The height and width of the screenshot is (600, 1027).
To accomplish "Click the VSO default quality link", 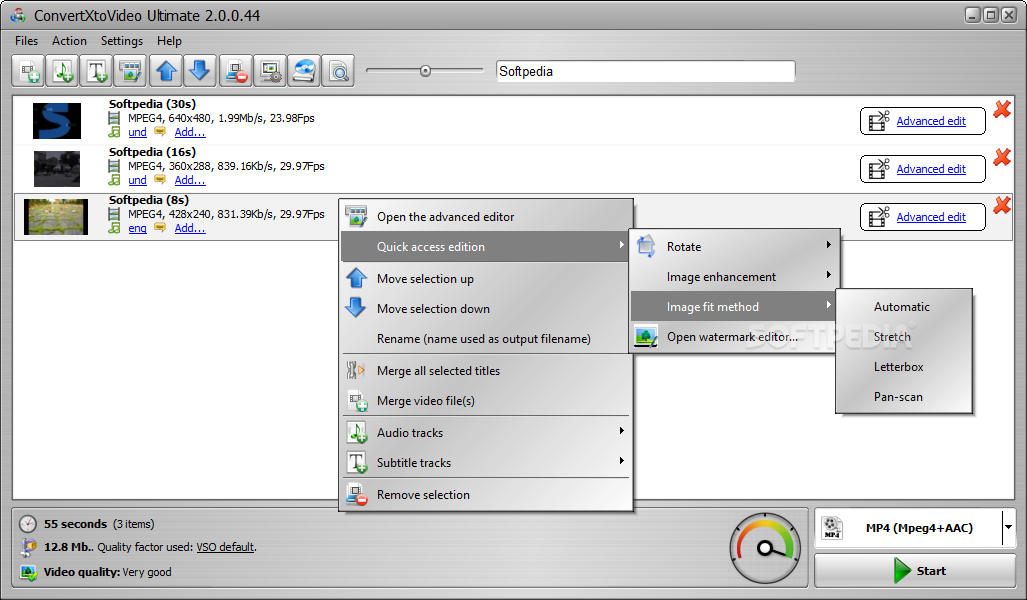I will (x=225, y=547).
